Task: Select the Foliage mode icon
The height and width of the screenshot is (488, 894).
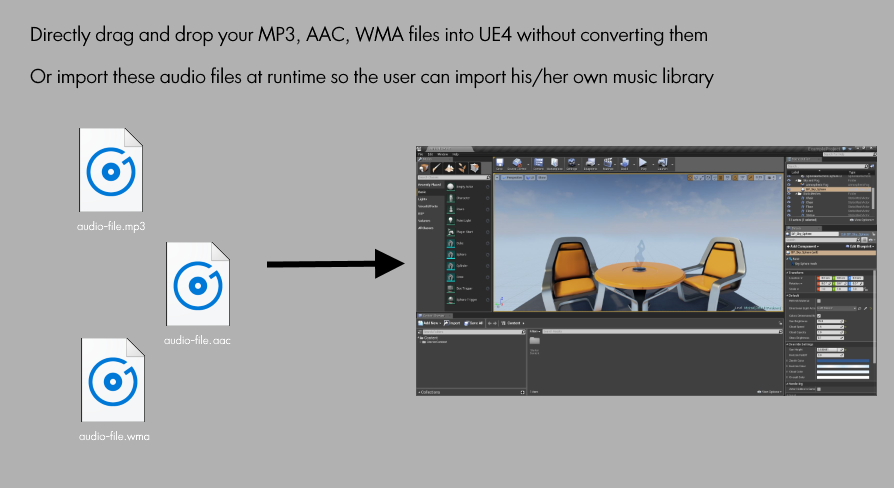Action: (462, 168)
